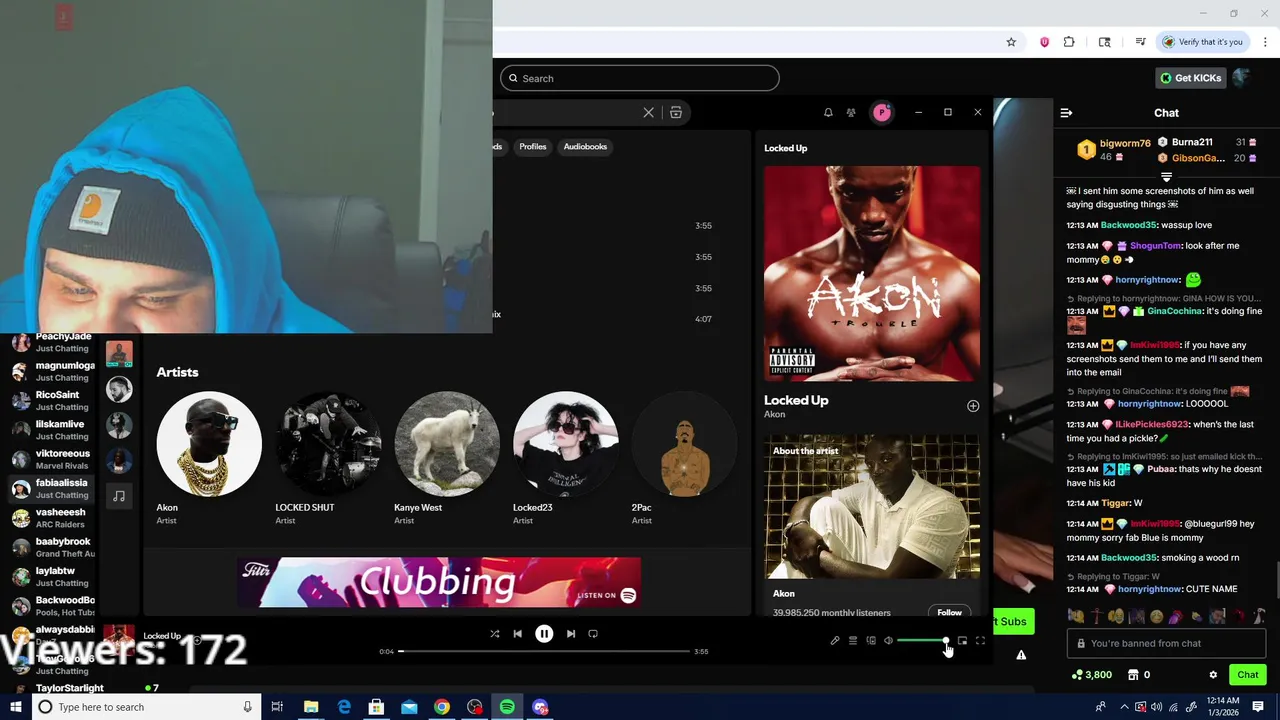Open the Brave shield extension icon

click(x=1044, y=42)
